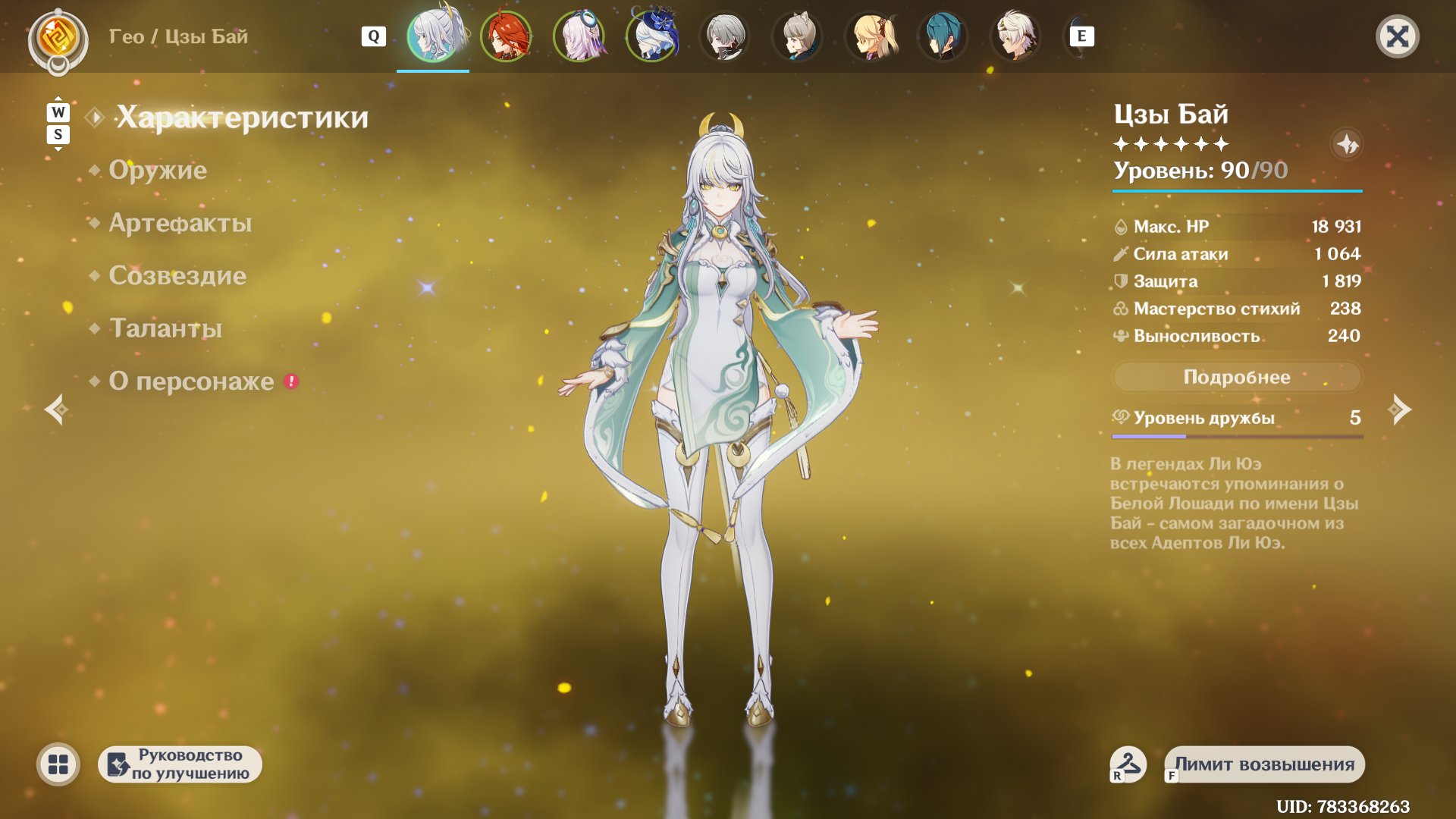Open the Характеристики section

(x=242, y=118)
